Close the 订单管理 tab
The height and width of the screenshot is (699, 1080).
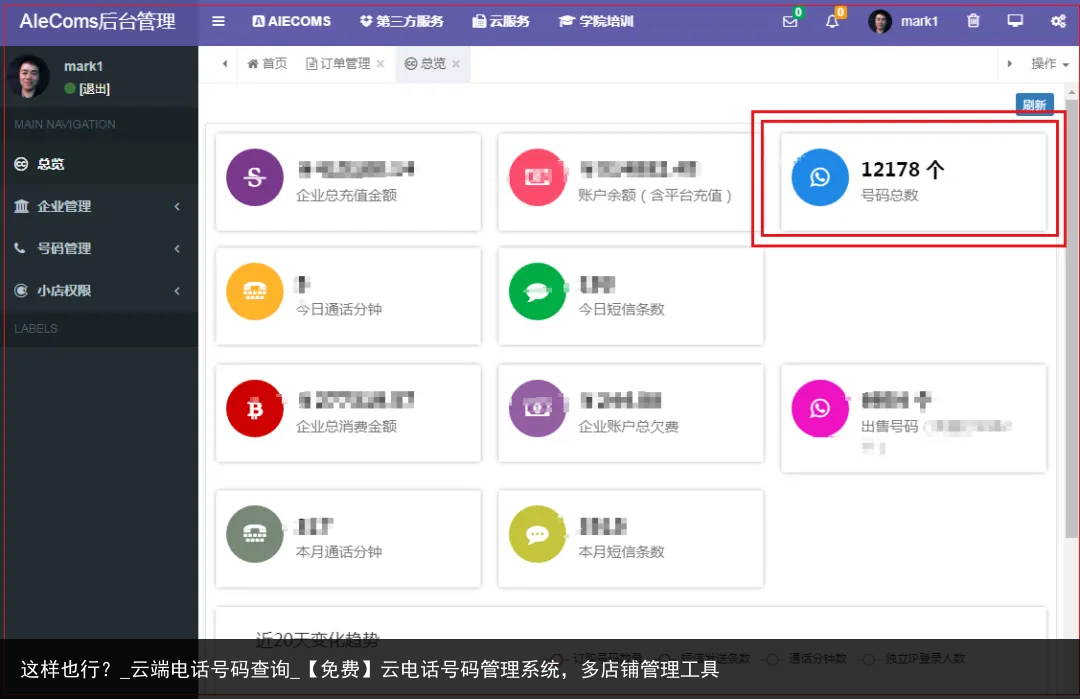tap(380, 64)
